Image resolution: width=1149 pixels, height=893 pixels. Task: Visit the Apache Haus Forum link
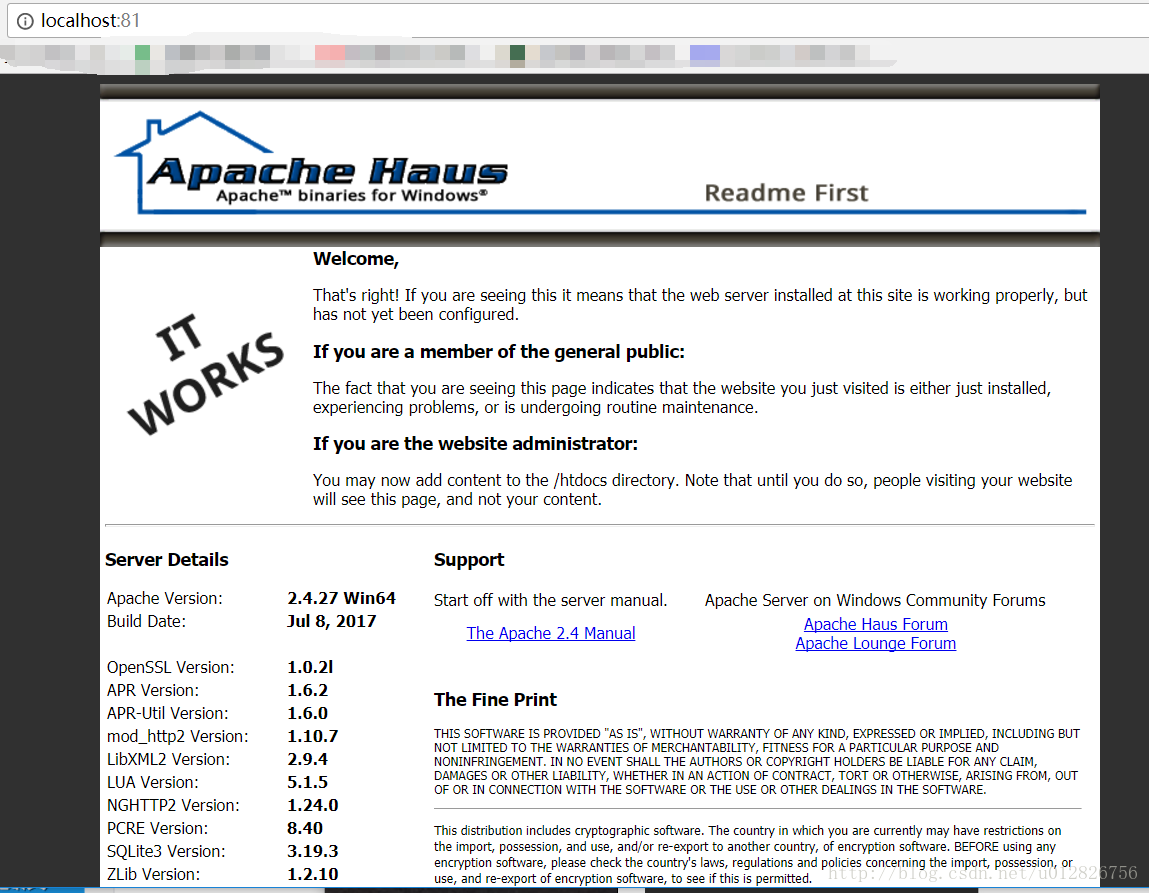[876, 624]
